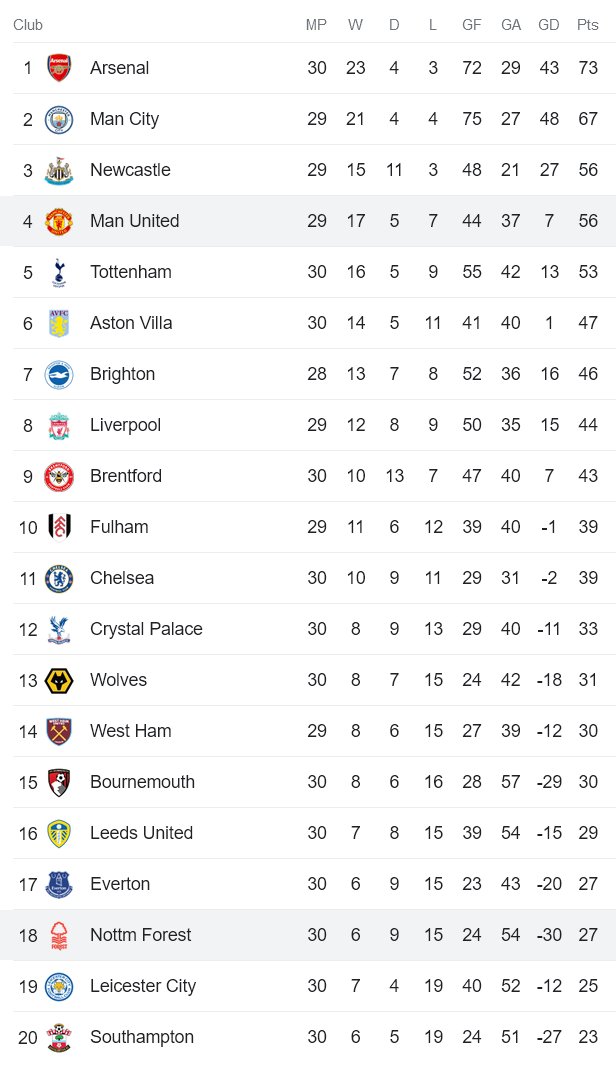Open the Crystal Palace team link
616x1073 pixels.
tap(146, 629)
